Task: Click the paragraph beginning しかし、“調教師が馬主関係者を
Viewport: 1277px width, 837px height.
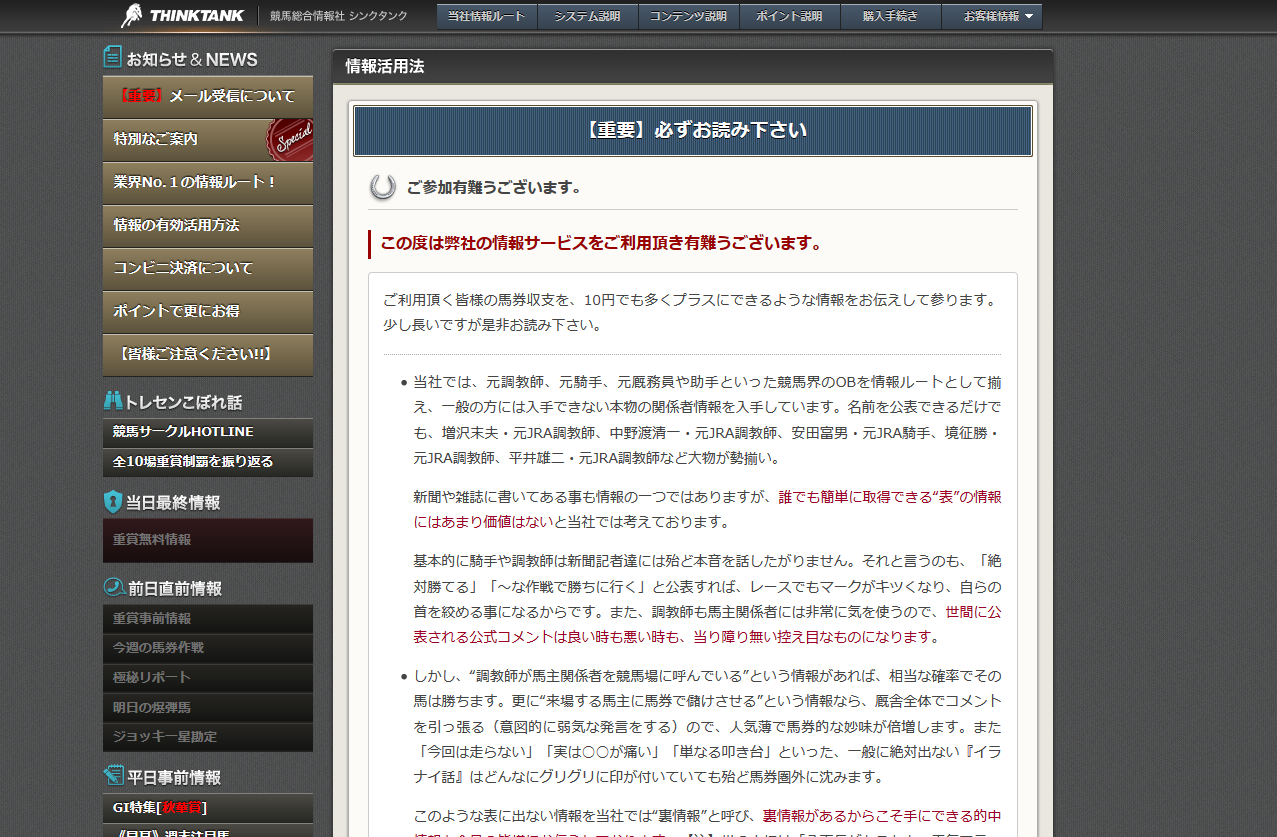Action: [x=707, y=726]
